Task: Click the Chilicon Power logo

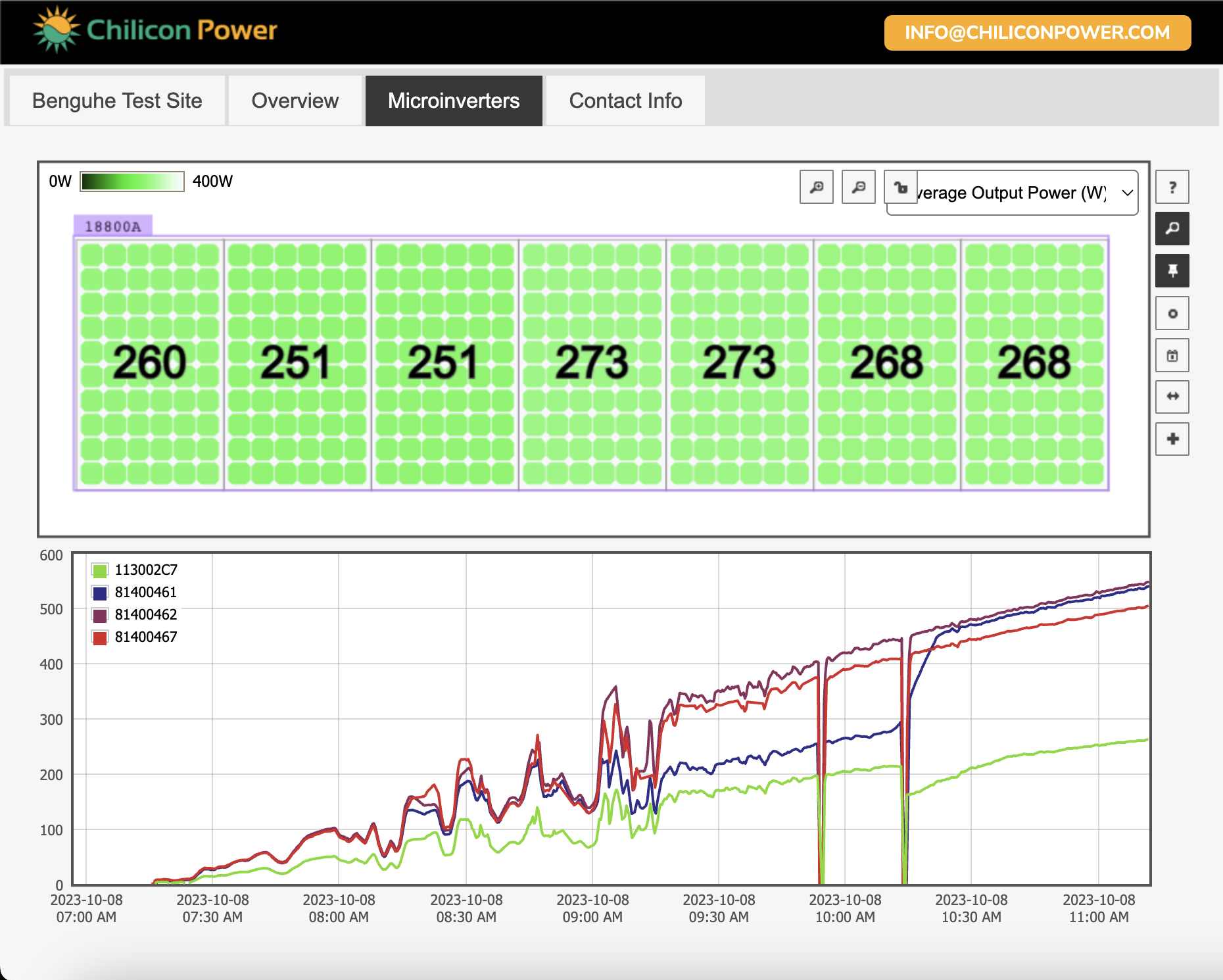Action: (x=155, y=30)
